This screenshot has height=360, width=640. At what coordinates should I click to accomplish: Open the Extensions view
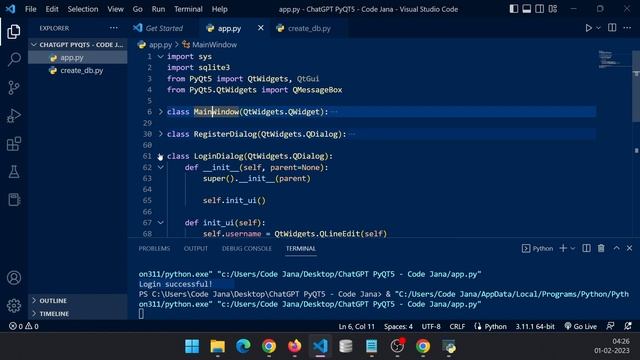13,144
